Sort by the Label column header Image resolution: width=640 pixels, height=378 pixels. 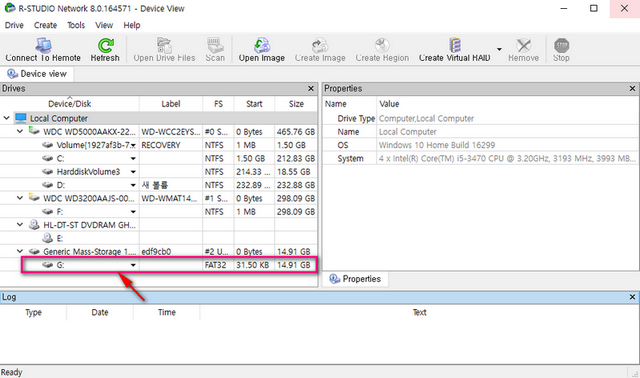coord(171,104)
